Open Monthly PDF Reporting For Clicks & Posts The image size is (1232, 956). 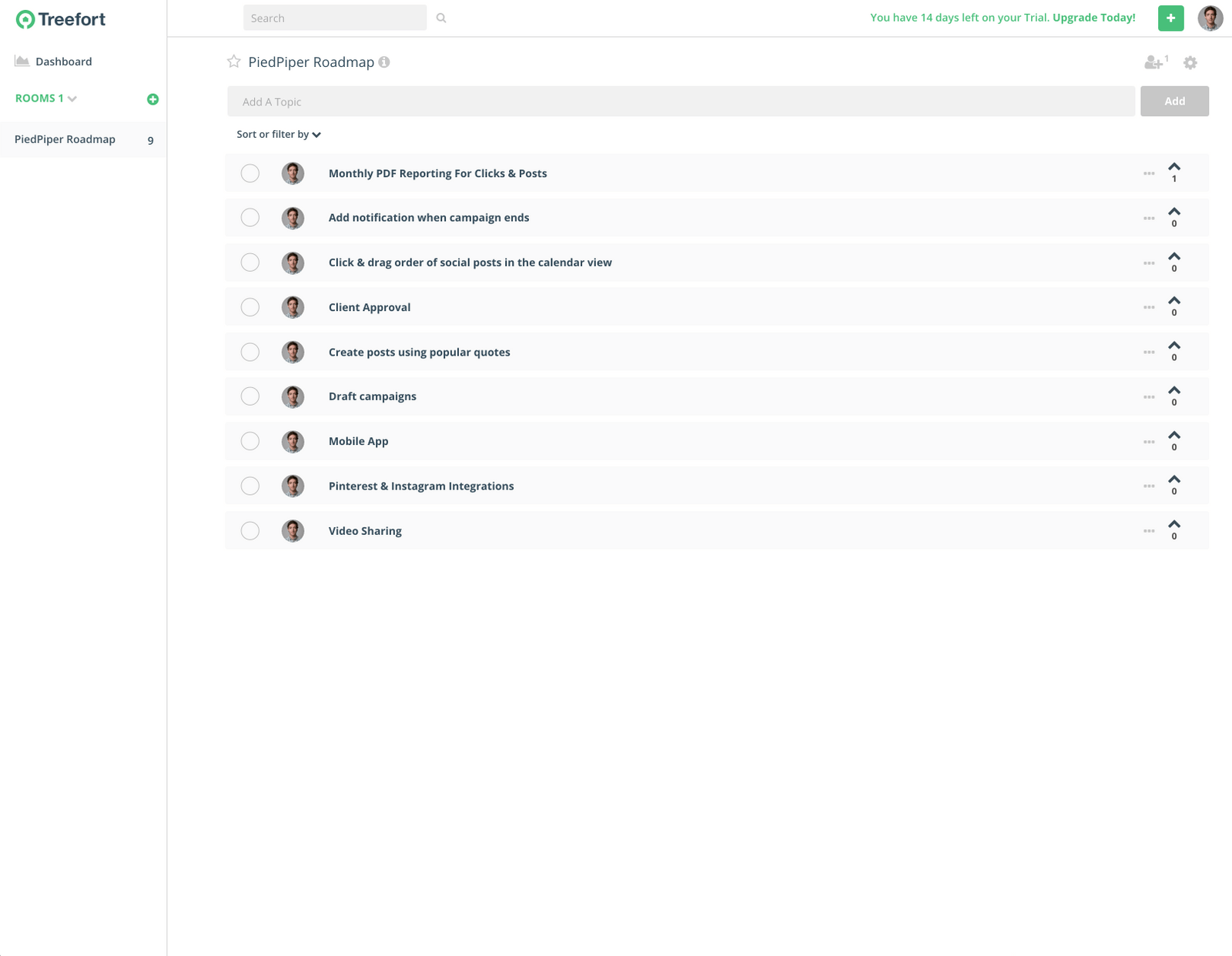[437, 173]
